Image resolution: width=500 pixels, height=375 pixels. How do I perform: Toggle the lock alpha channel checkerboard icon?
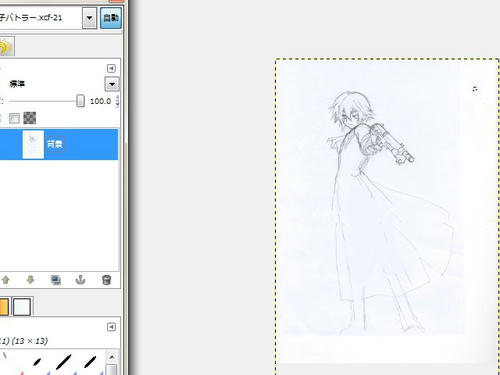point(30,118)
